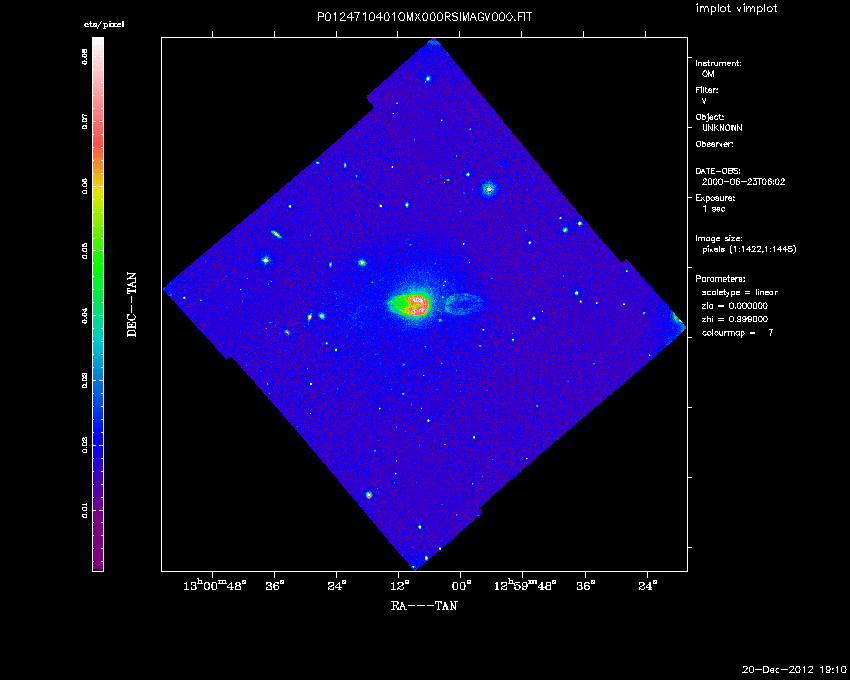Click the 0.03 colorbar scale label
The height and width of the screenshot is (680, 850).
[85, 381]
